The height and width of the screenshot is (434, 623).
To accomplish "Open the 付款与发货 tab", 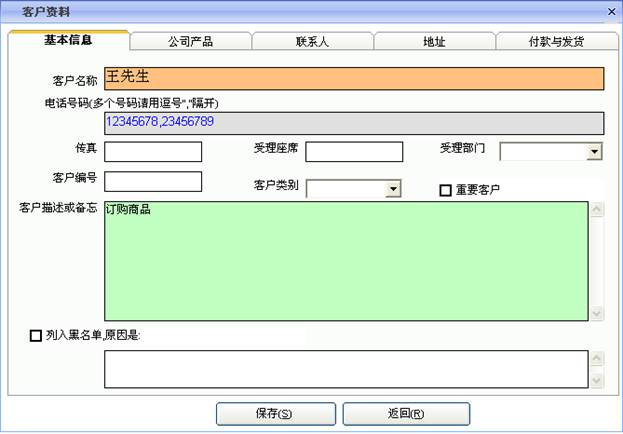I will [x=556, y=41].
